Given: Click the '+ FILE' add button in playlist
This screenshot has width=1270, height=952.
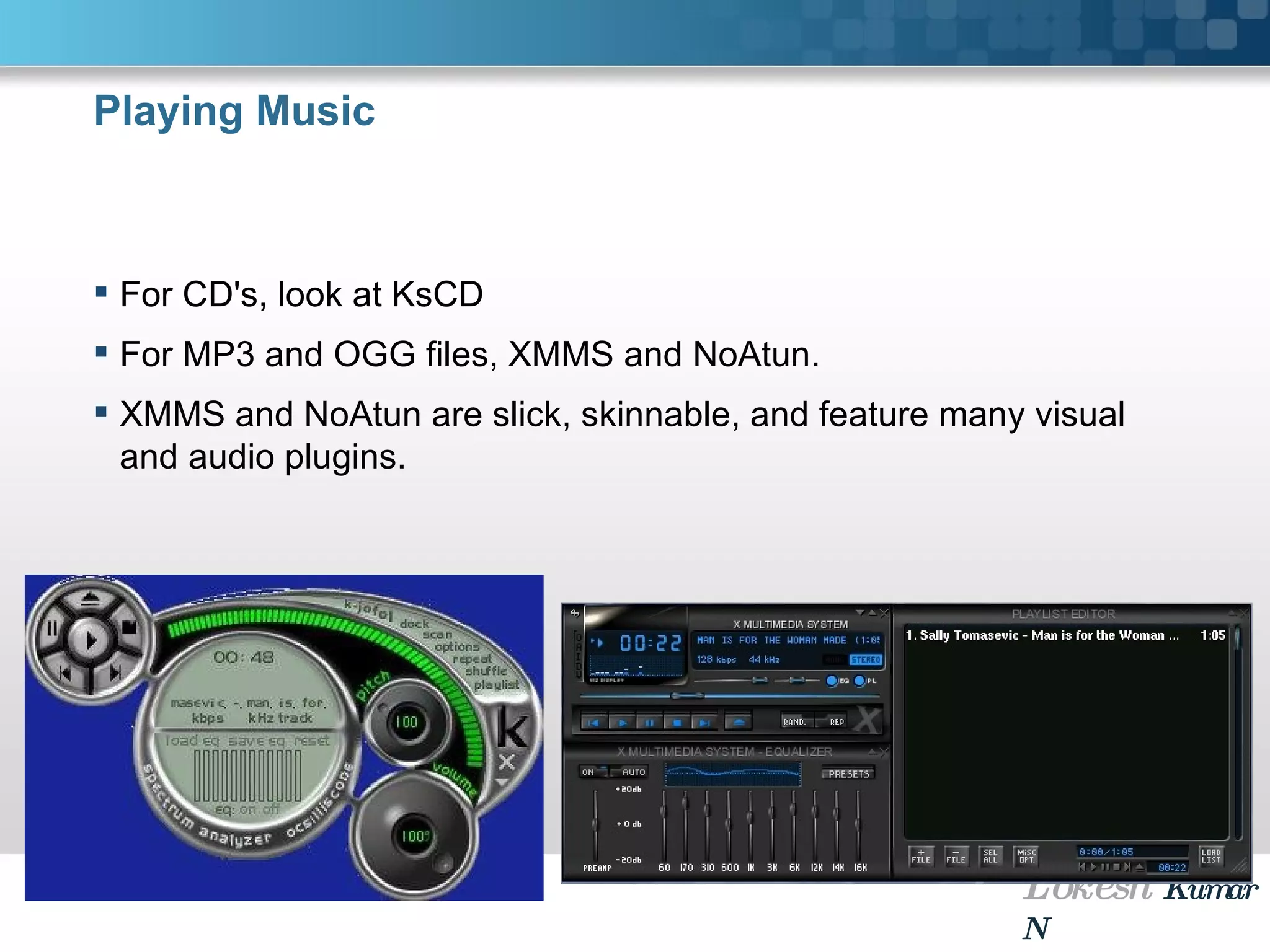Looking at the screenshot, I should (921, 856).
